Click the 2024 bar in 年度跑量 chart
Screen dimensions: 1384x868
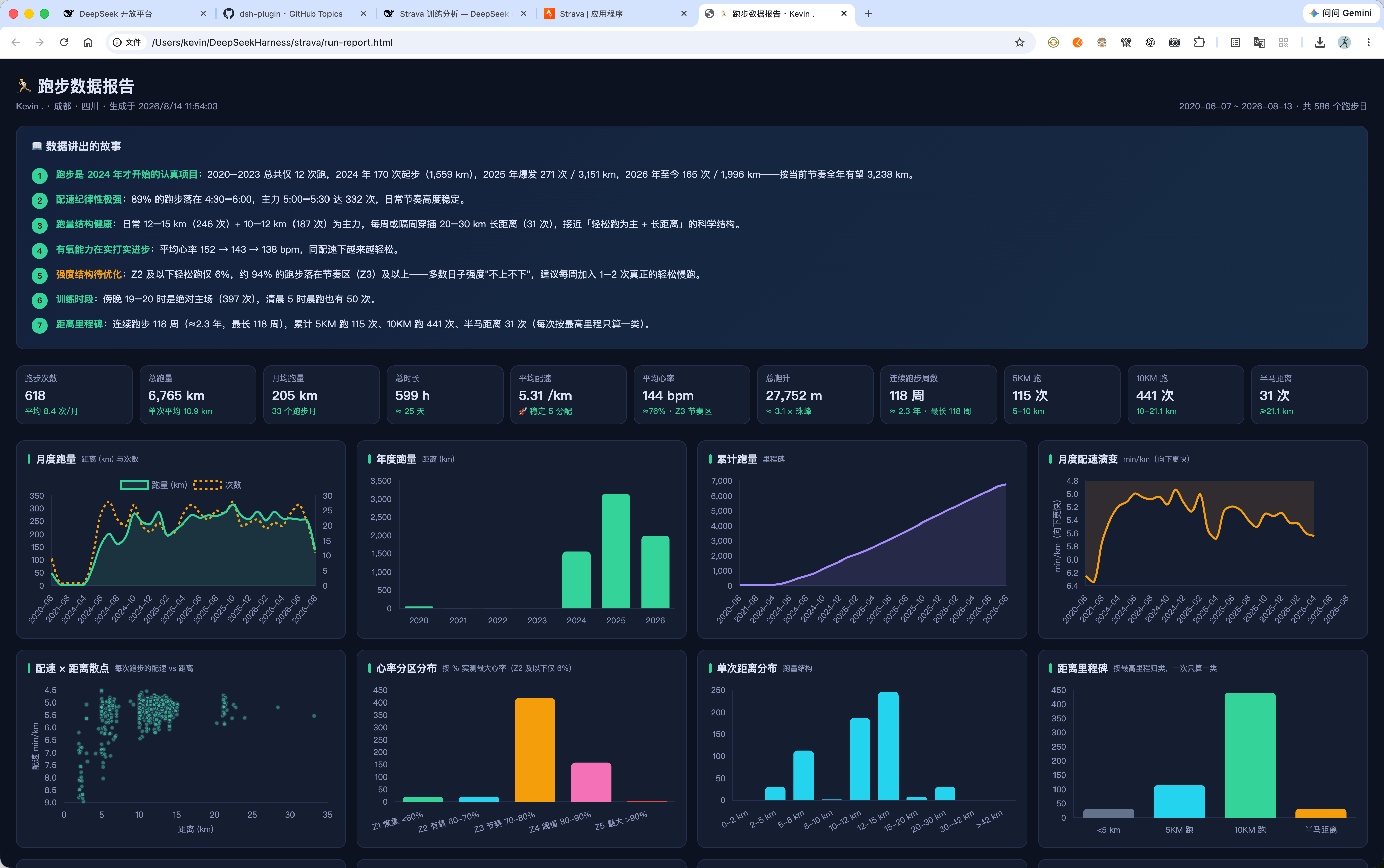click(x=576, y=580)
